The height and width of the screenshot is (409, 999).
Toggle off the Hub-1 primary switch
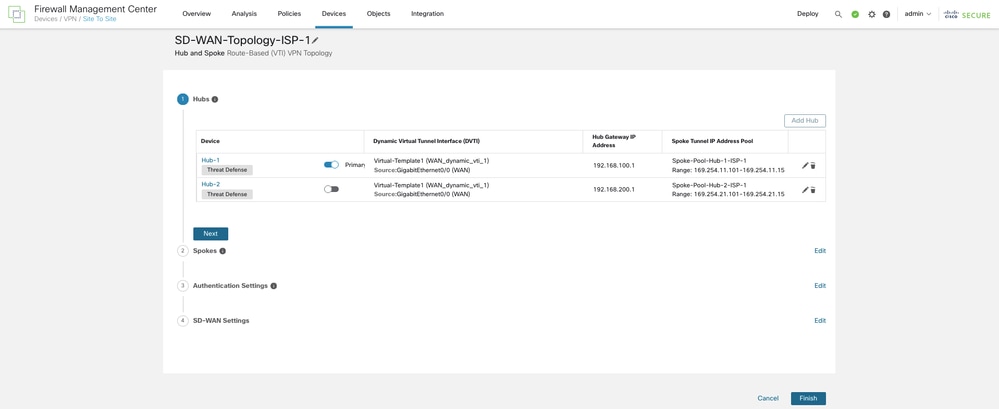point(331,164)
